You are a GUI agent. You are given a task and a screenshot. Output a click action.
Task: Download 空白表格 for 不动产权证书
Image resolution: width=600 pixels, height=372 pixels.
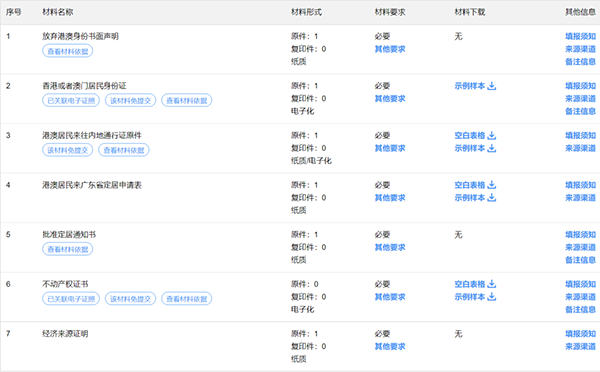pos(475,284)
